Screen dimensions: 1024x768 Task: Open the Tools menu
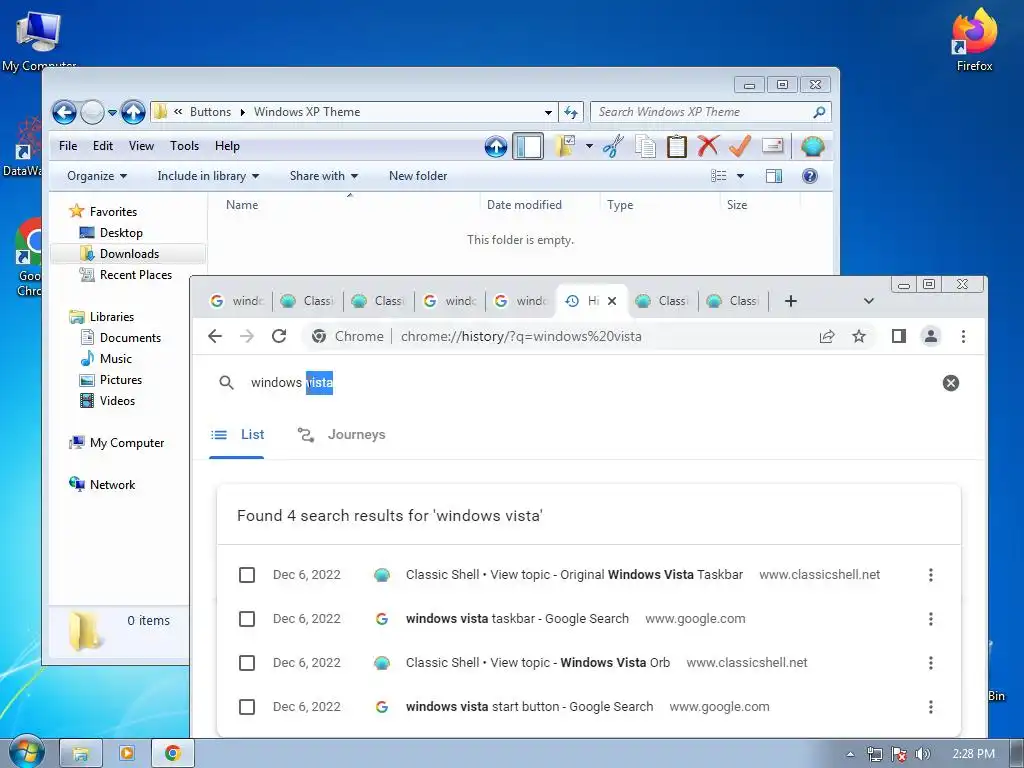coord(184,146)
